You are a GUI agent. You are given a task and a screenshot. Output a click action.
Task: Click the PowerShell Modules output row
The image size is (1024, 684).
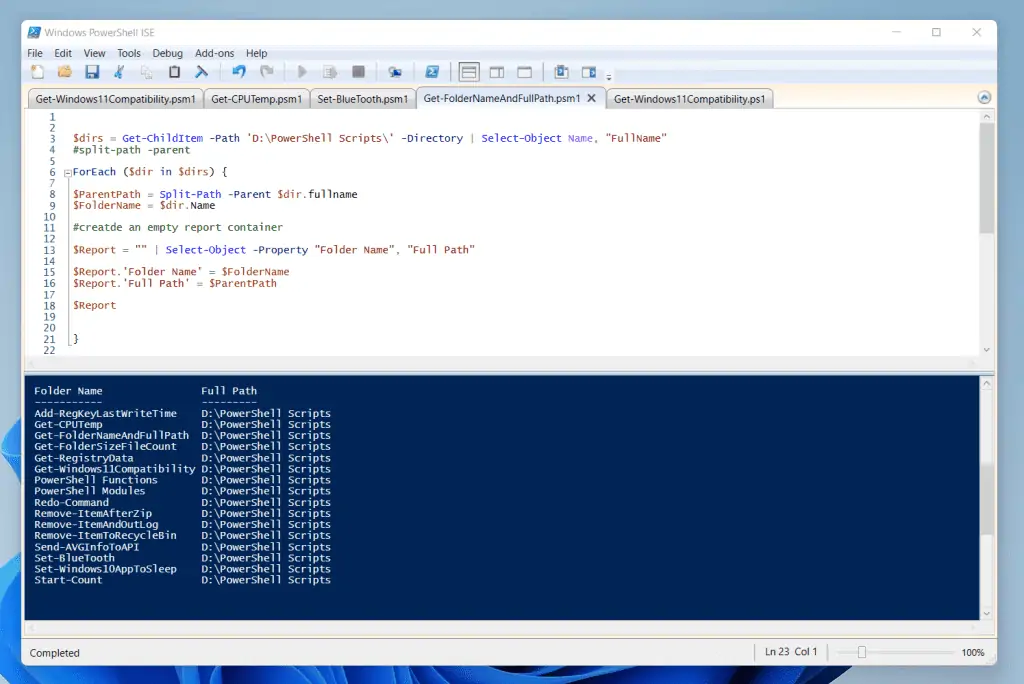182,491
